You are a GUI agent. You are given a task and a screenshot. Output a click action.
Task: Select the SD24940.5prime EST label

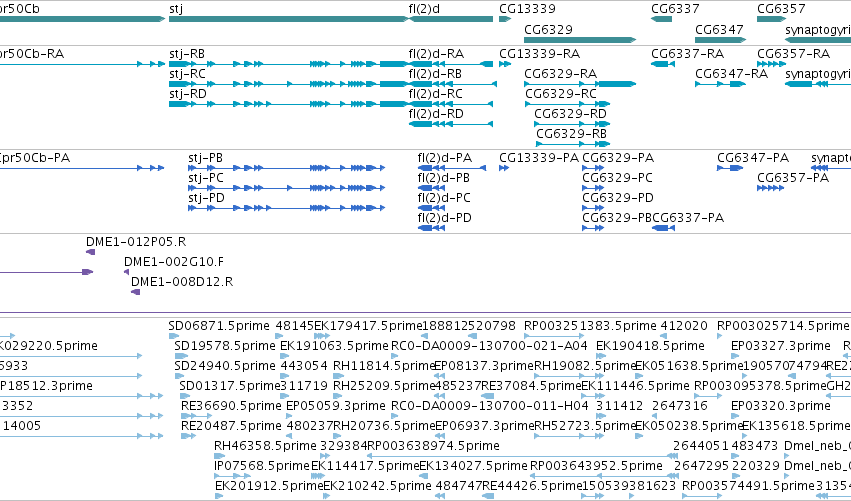coord(225,366)
